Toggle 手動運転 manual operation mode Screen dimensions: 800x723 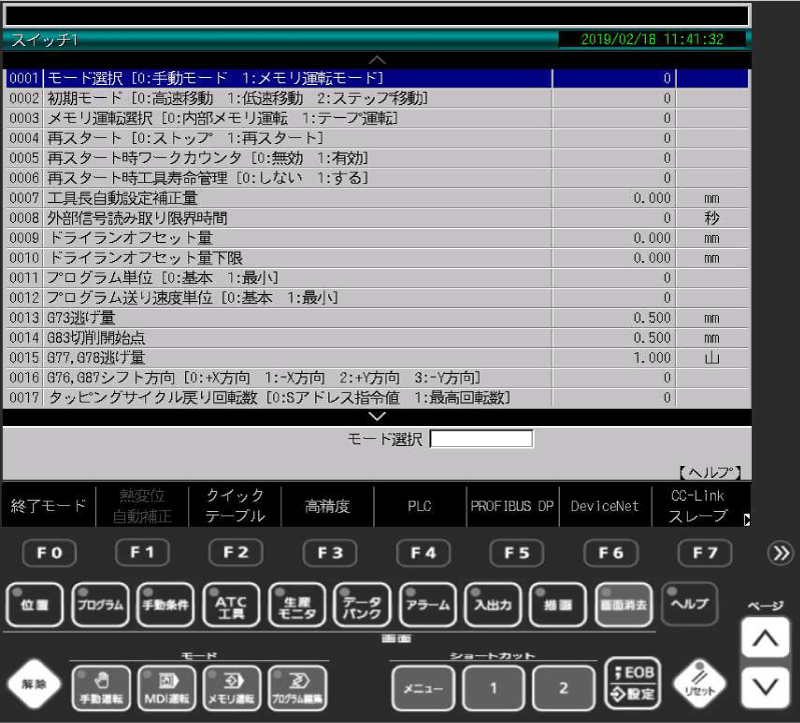point(100,687)
